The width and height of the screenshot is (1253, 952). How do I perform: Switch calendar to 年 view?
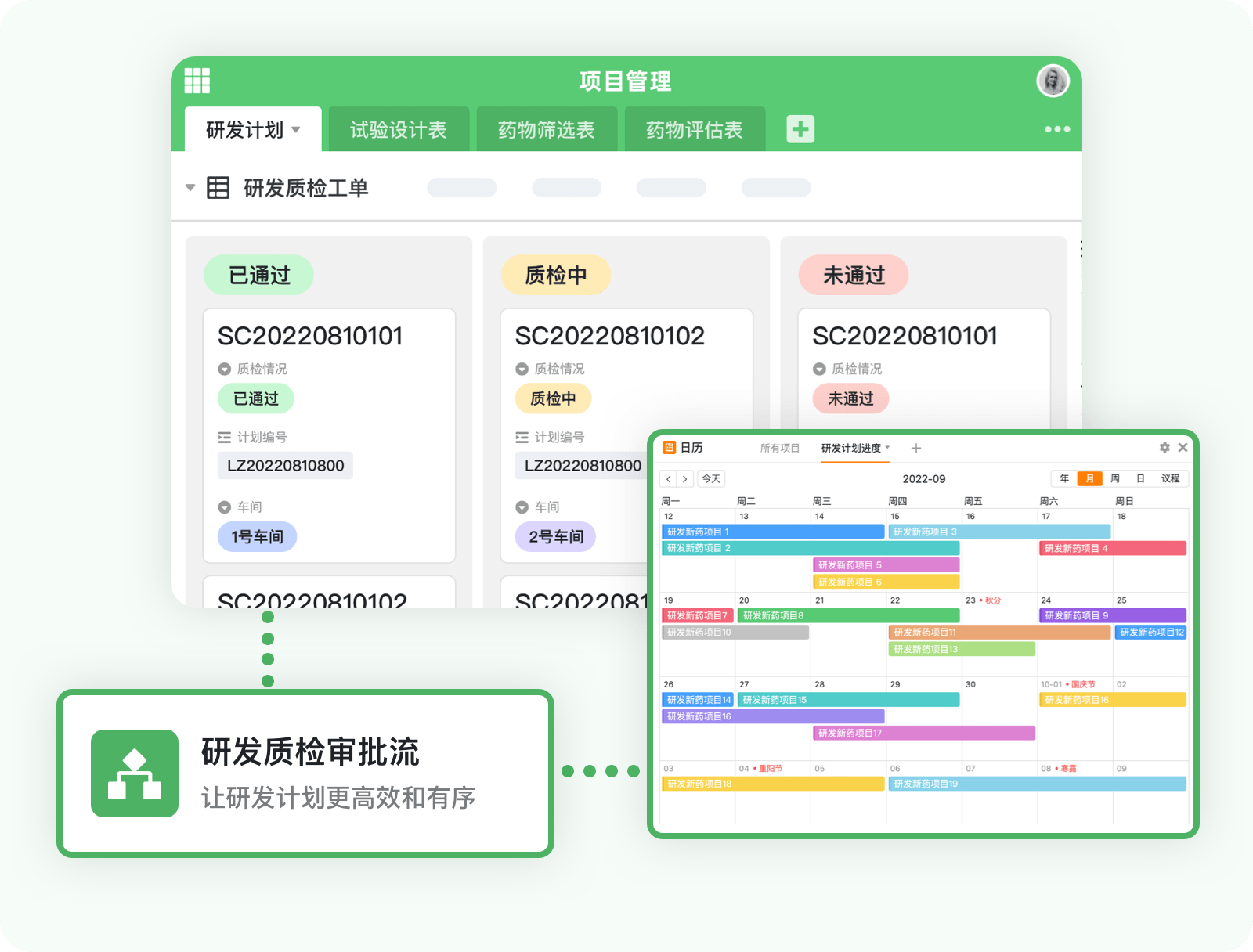pos(1064,478)
